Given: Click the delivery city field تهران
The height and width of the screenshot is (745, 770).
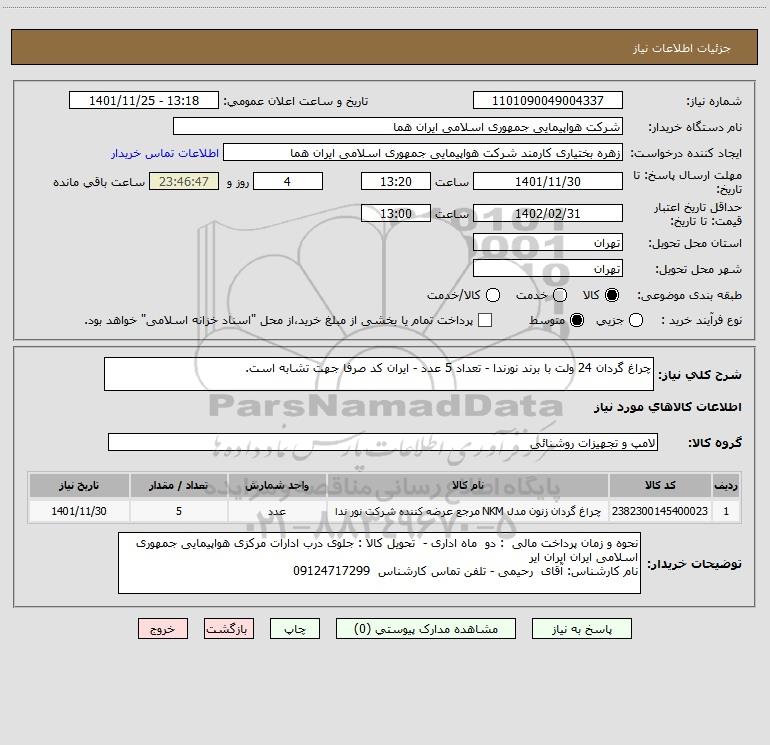Looking at the screenshot, I should click(x=548, y=268).
